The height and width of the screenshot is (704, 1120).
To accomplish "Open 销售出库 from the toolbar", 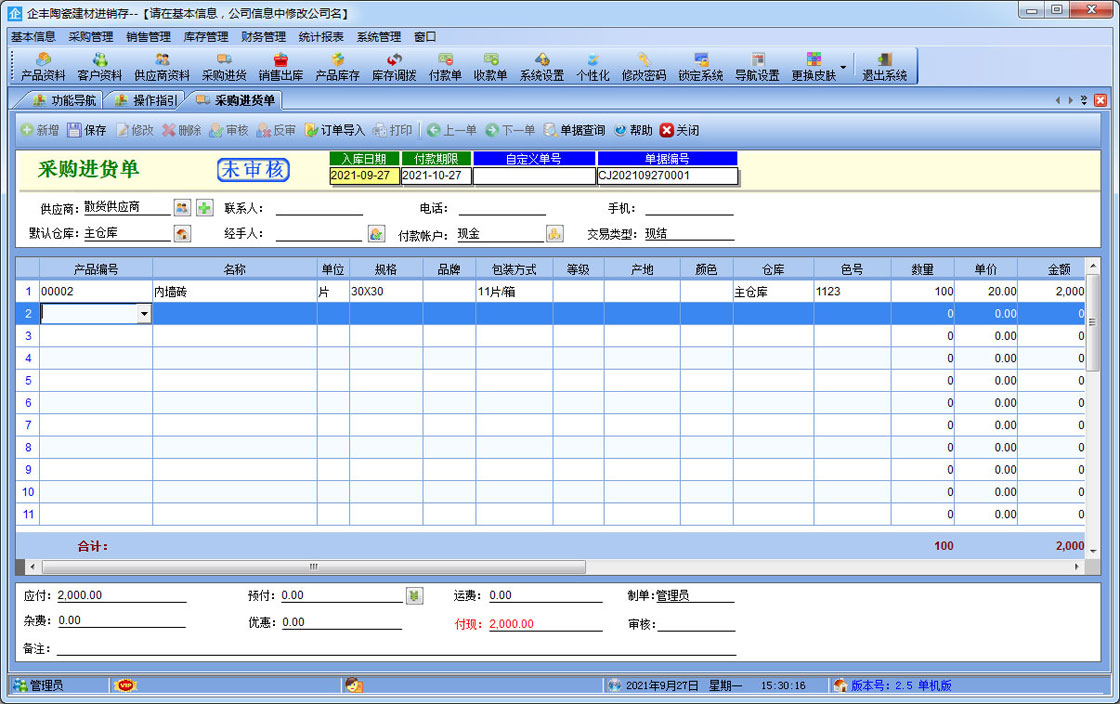I will [x=281, y=66].
